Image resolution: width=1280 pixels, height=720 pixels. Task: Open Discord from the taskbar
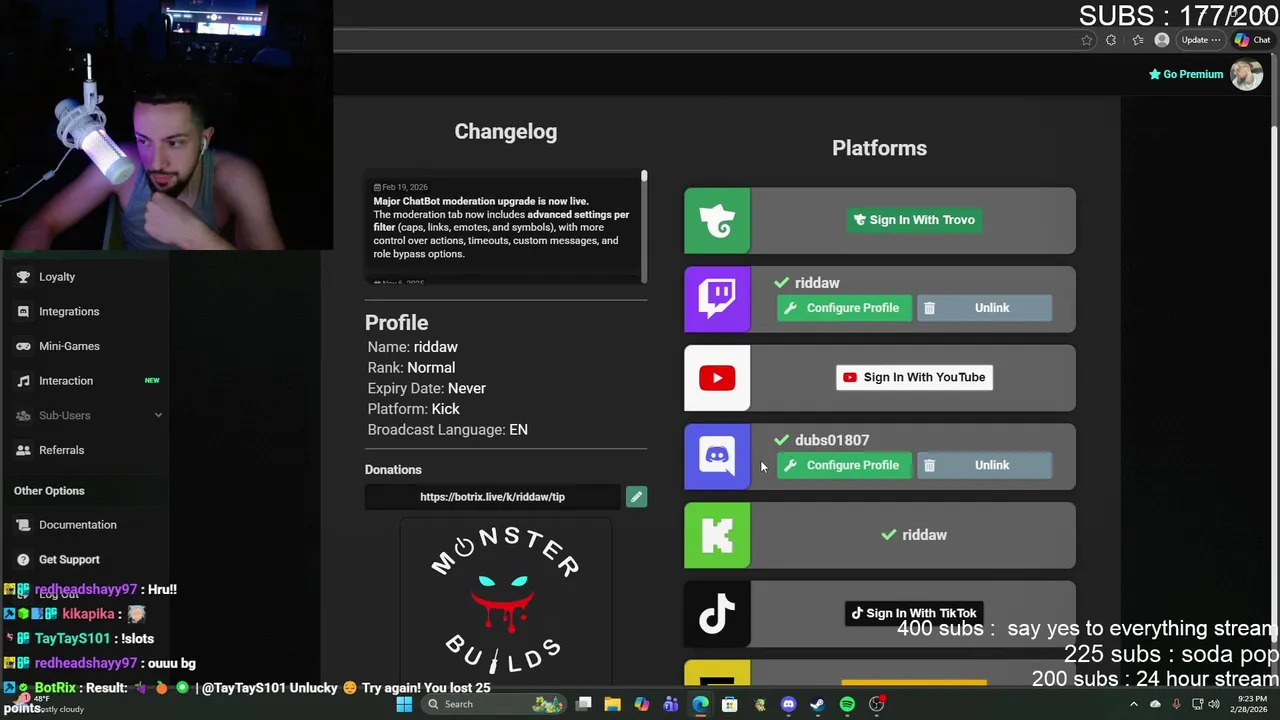tap(788, 704)
